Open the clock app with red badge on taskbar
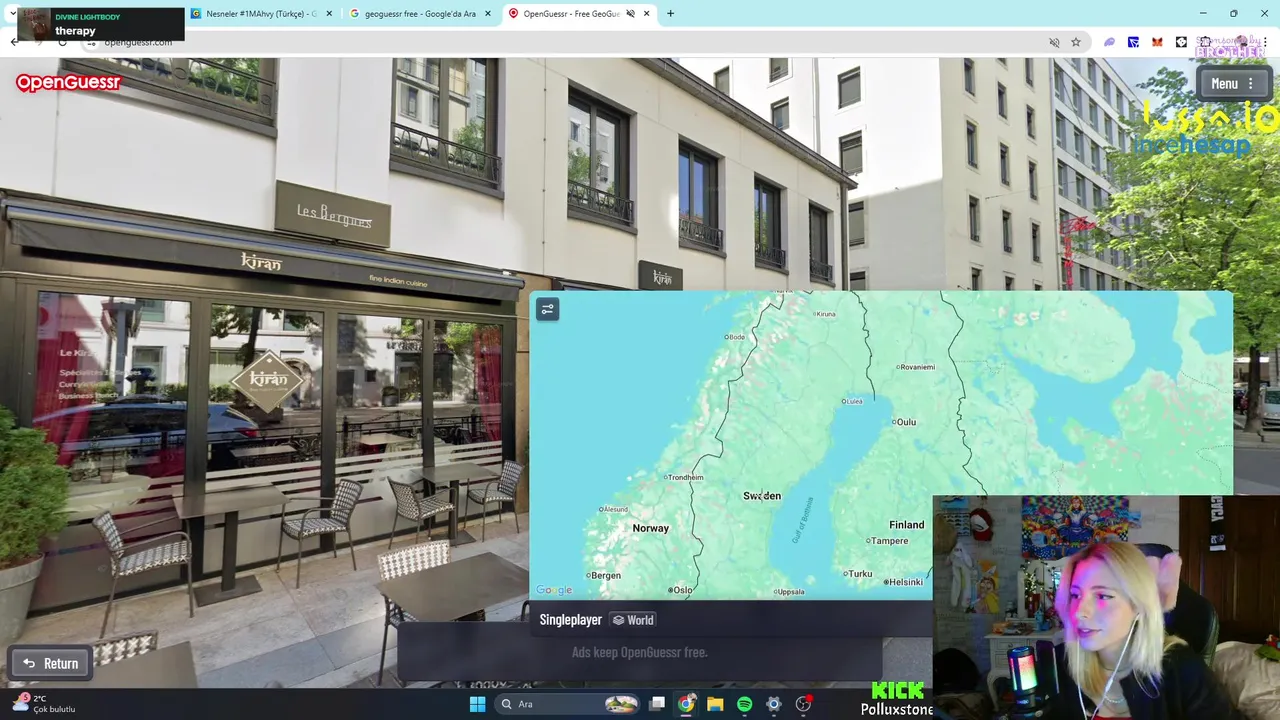Screen dimensions: 1280x720 (803, 704)
